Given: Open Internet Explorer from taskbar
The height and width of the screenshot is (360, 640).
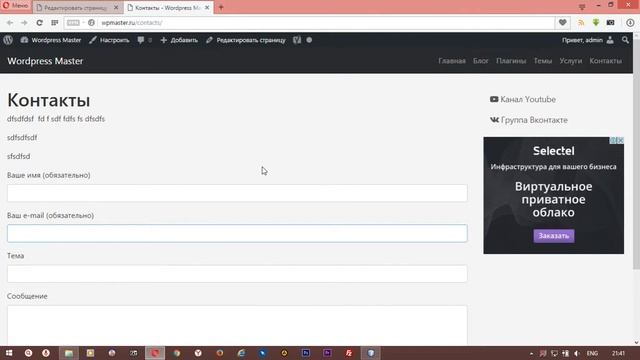Looking at the screenshot, I should click(x=241, y=353).
